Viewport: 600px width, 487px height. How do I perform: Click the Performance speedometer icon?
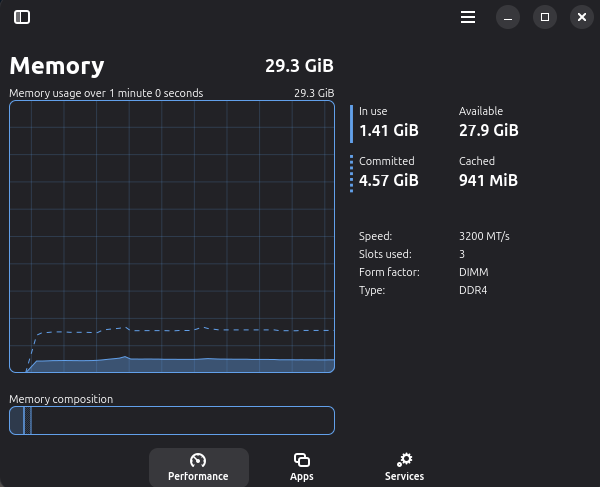coord(198,459)
